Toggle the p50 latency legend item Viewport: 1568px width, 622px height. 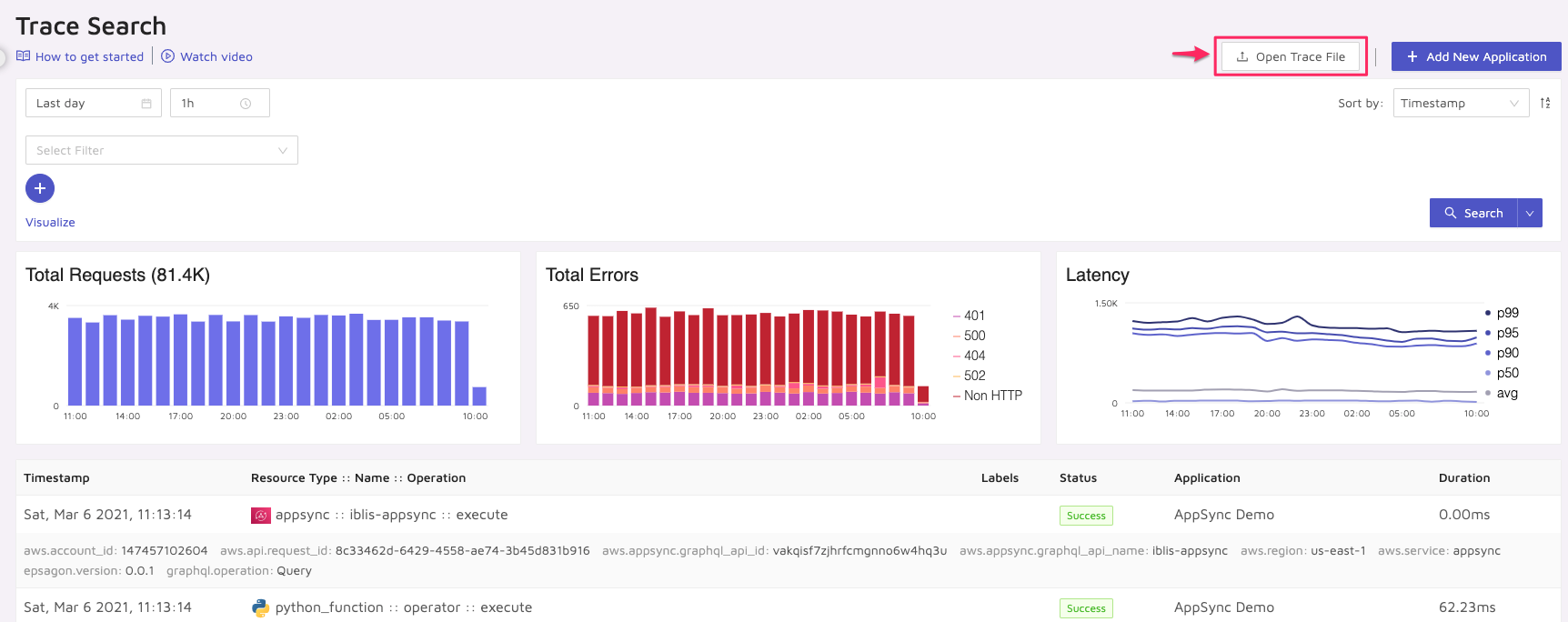(x=1503, y=373)
